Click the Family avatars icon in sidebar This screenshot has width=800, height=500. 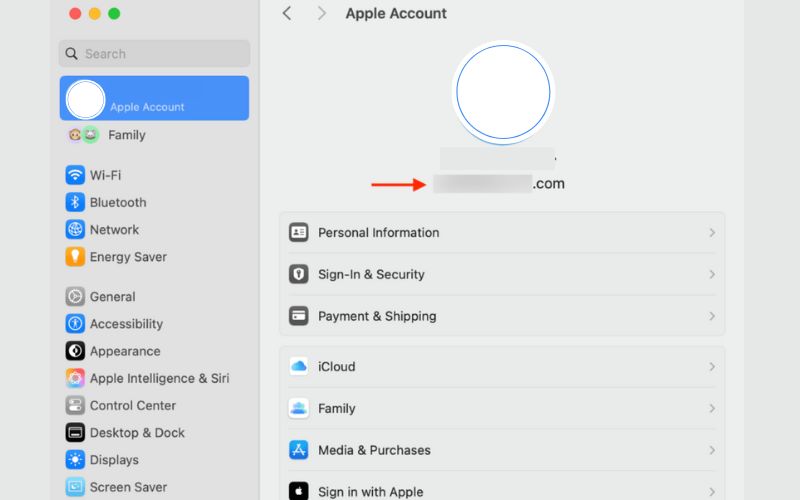[x=83, y=135]
